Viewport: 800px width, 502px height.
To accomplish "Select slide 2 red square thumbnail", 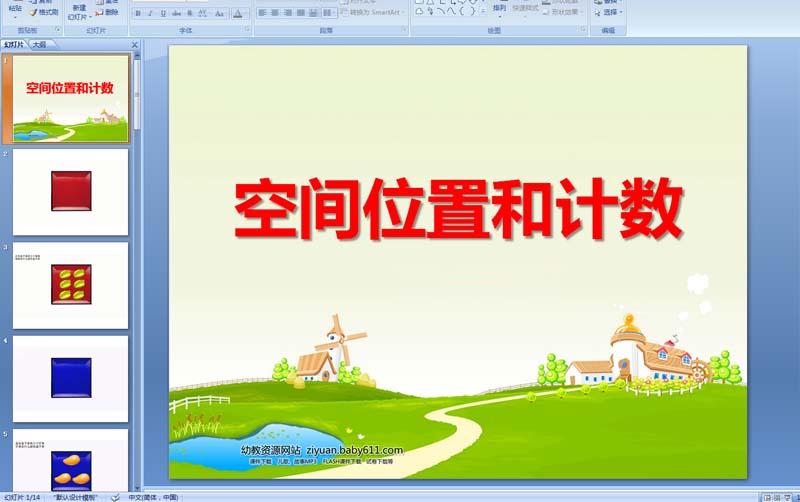I will (70, 192).
